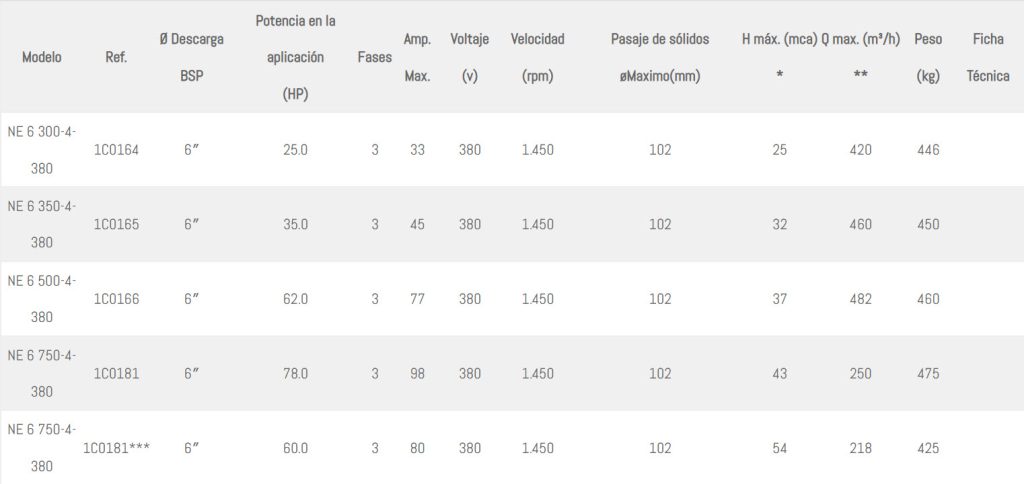Click the Ref. column header
1024x484 pixels.
[x=116, y=57]
